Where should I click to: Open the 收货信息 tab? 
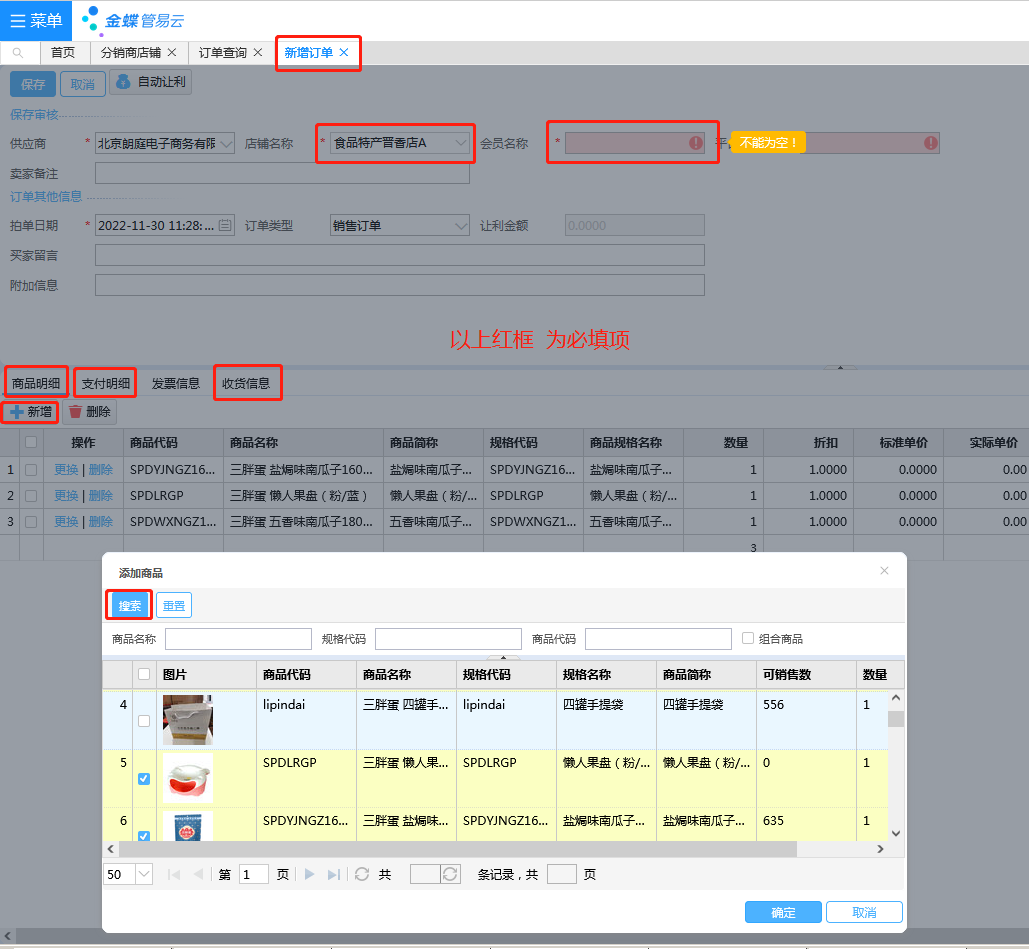(247, 383)
